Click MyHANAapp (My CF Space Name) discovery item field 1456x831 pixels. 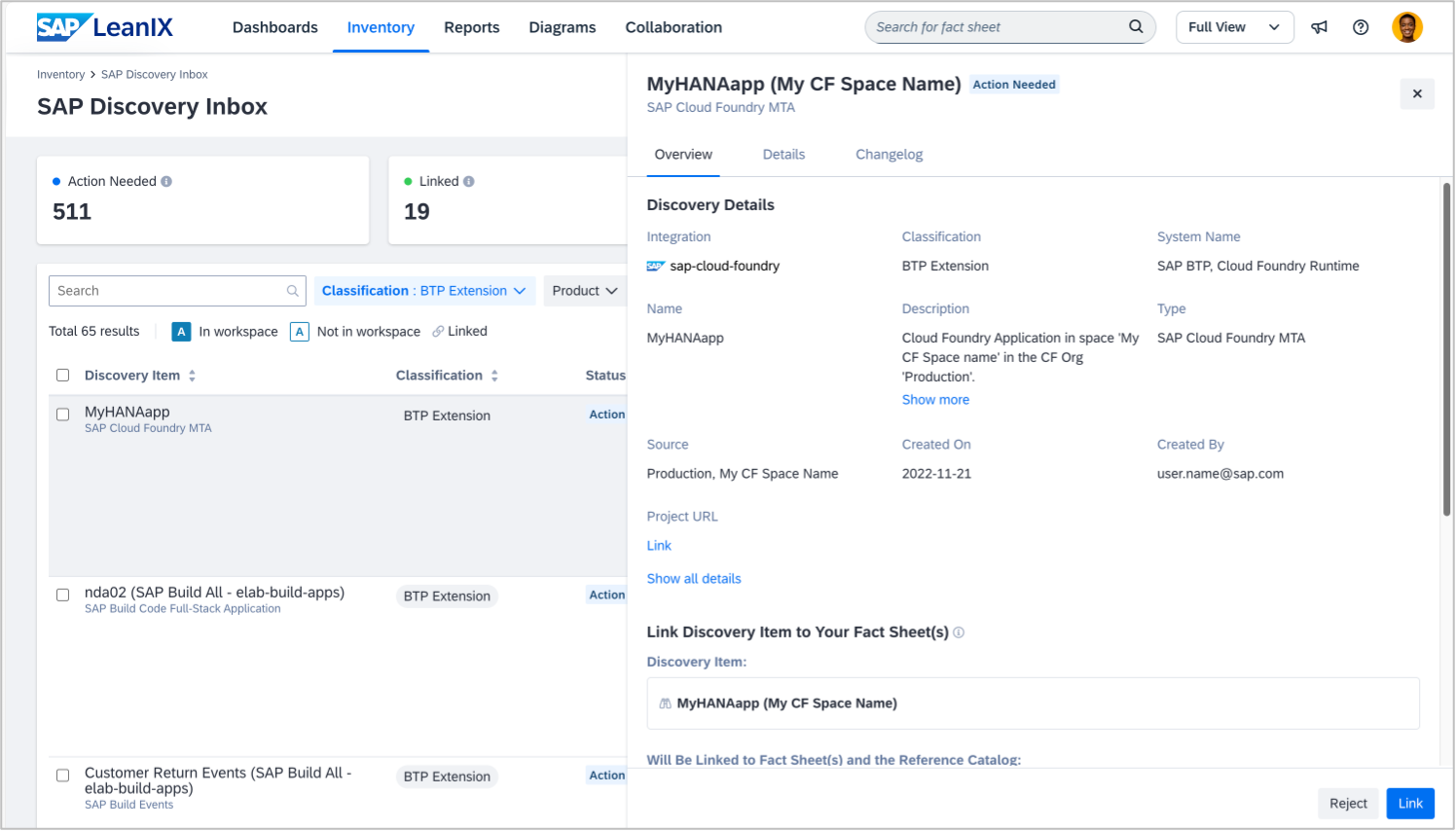[x=1033, y=704]
